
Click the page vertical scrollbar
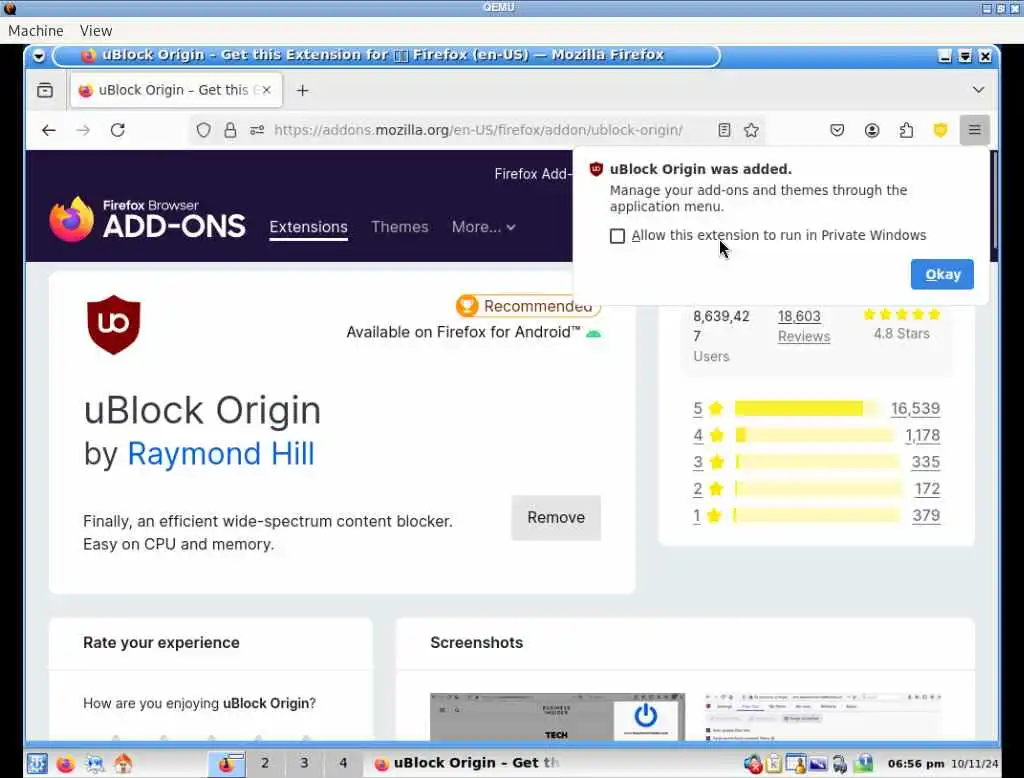[995, 200]
